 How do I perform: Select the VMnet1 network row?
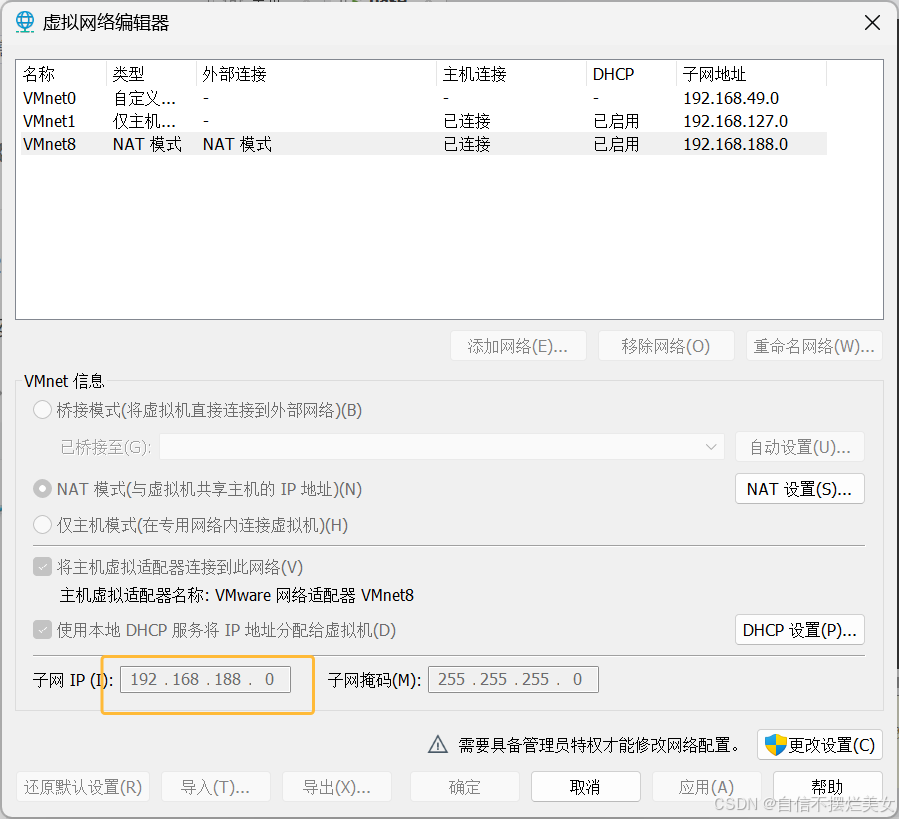[x=424, y=121]
